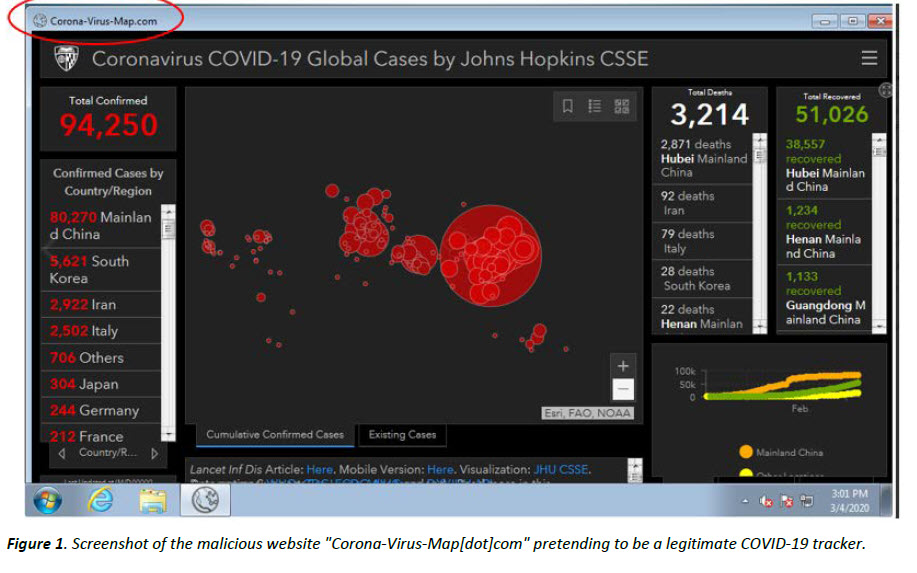
Task: Click the Show Desktop strip on taskbar
Action: [887, 501]
